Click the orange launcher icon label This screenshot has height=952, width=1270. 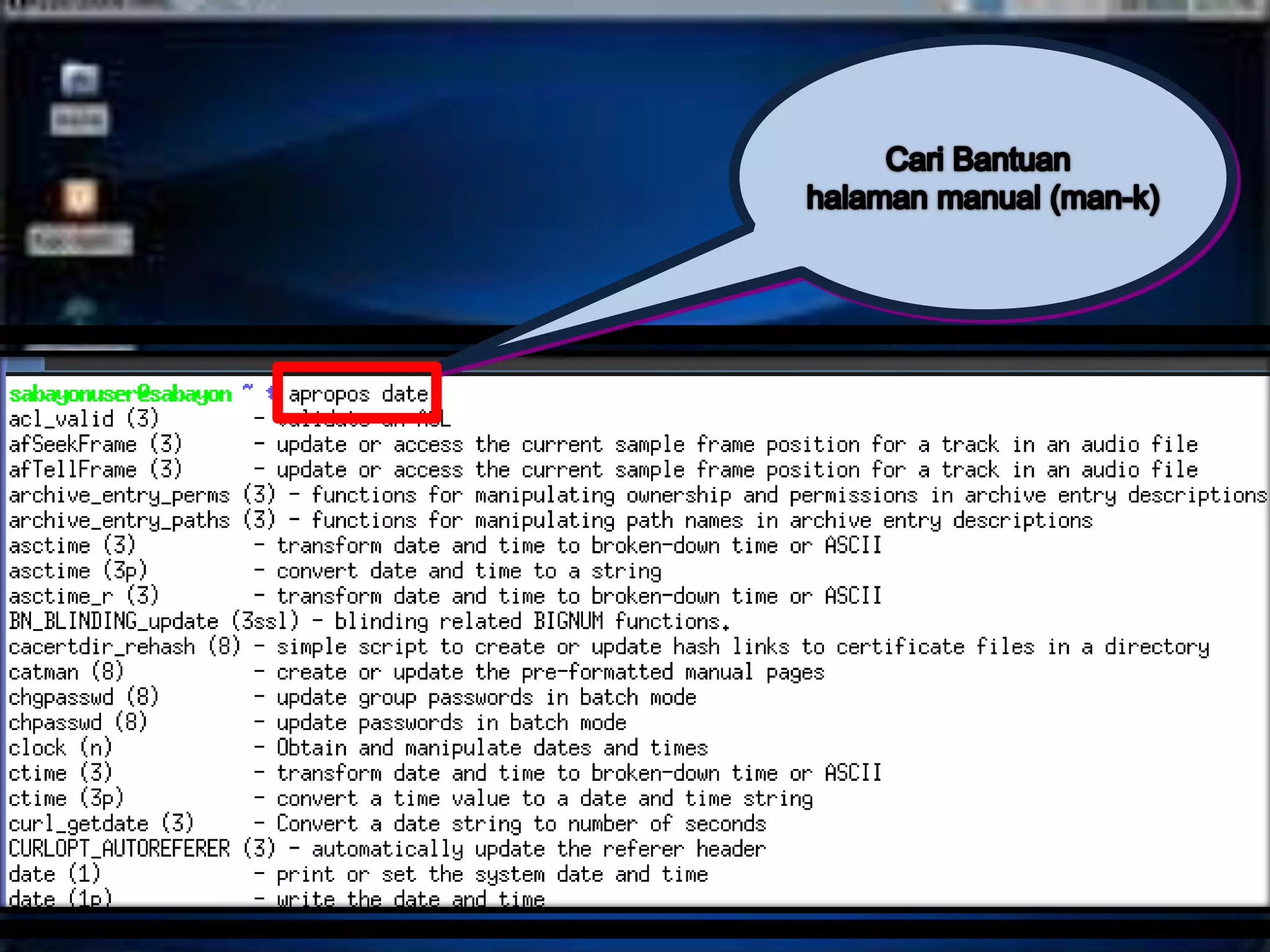pos(79,240)
